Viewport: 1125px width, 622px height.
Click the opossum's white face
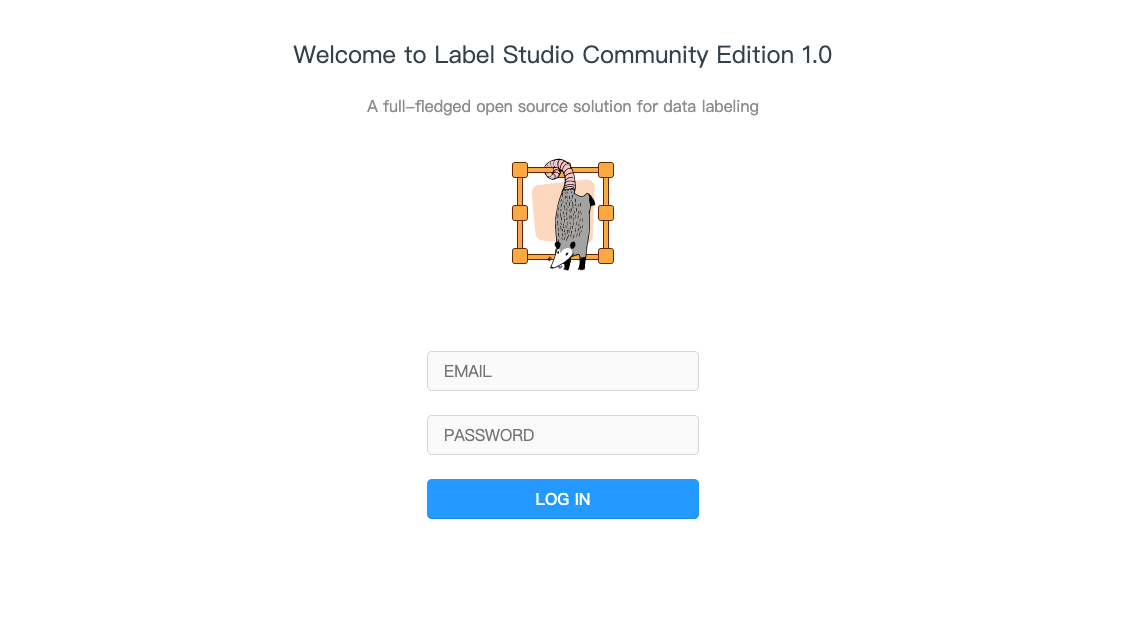[560, 257]
